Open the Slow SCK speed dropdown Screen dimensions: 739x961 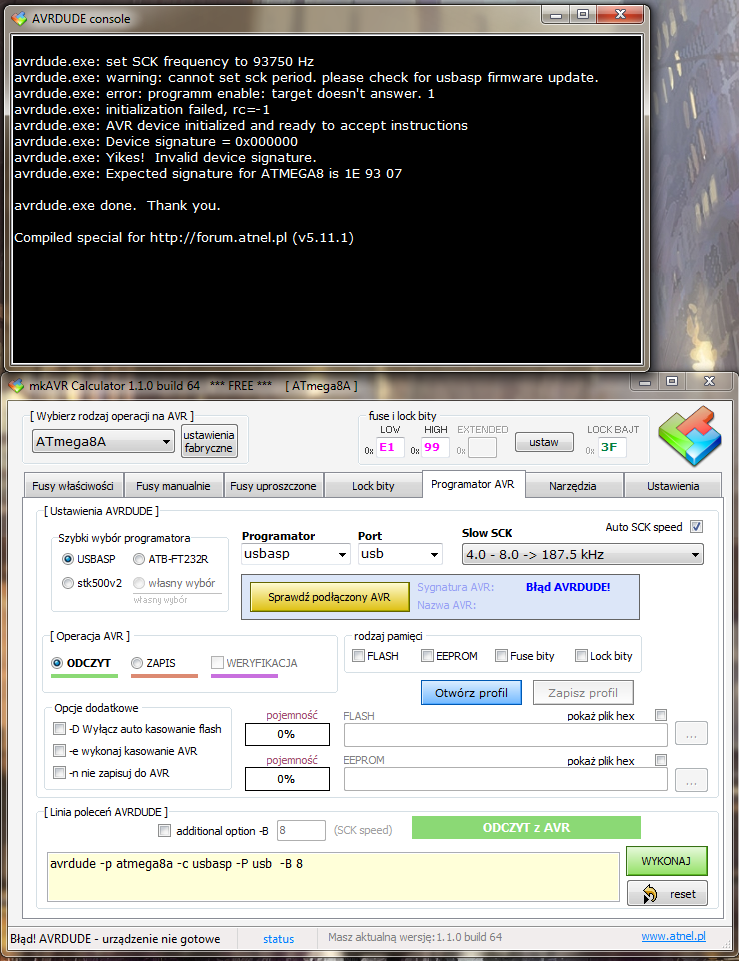click(583, 555)
